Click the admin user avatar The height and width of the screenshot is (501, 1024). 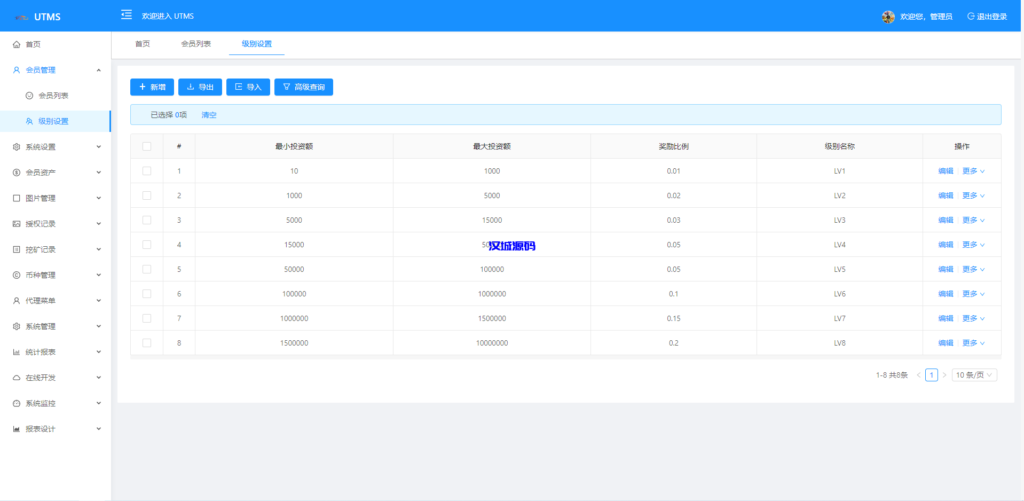[x=888, y=16]
